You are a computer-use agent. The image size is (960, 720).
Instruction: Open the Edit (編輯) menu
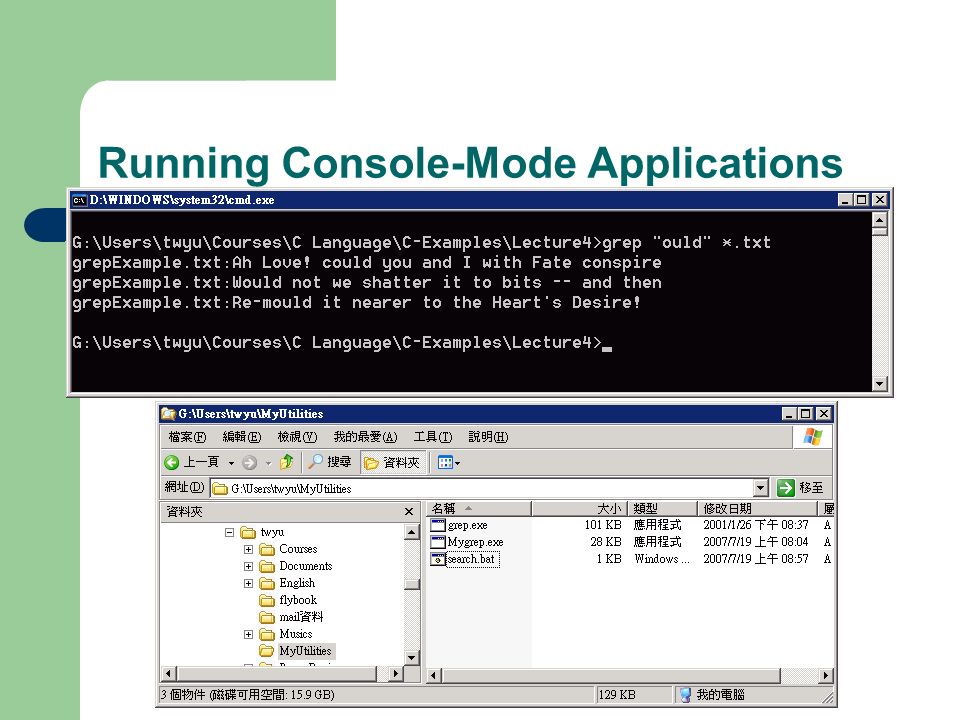point(242,437)
